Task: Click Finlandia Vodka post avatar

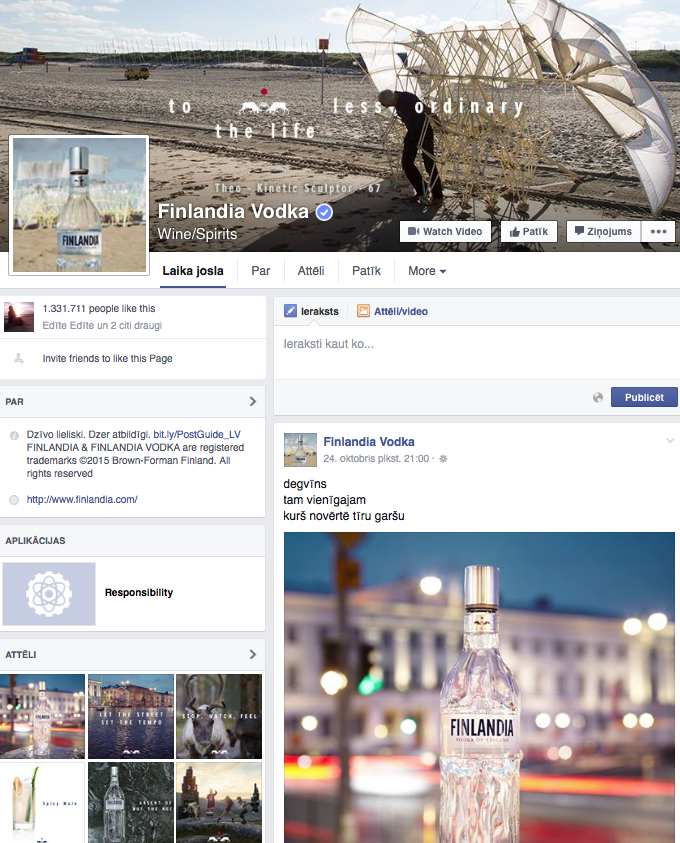Action: [x=300, y=450]
